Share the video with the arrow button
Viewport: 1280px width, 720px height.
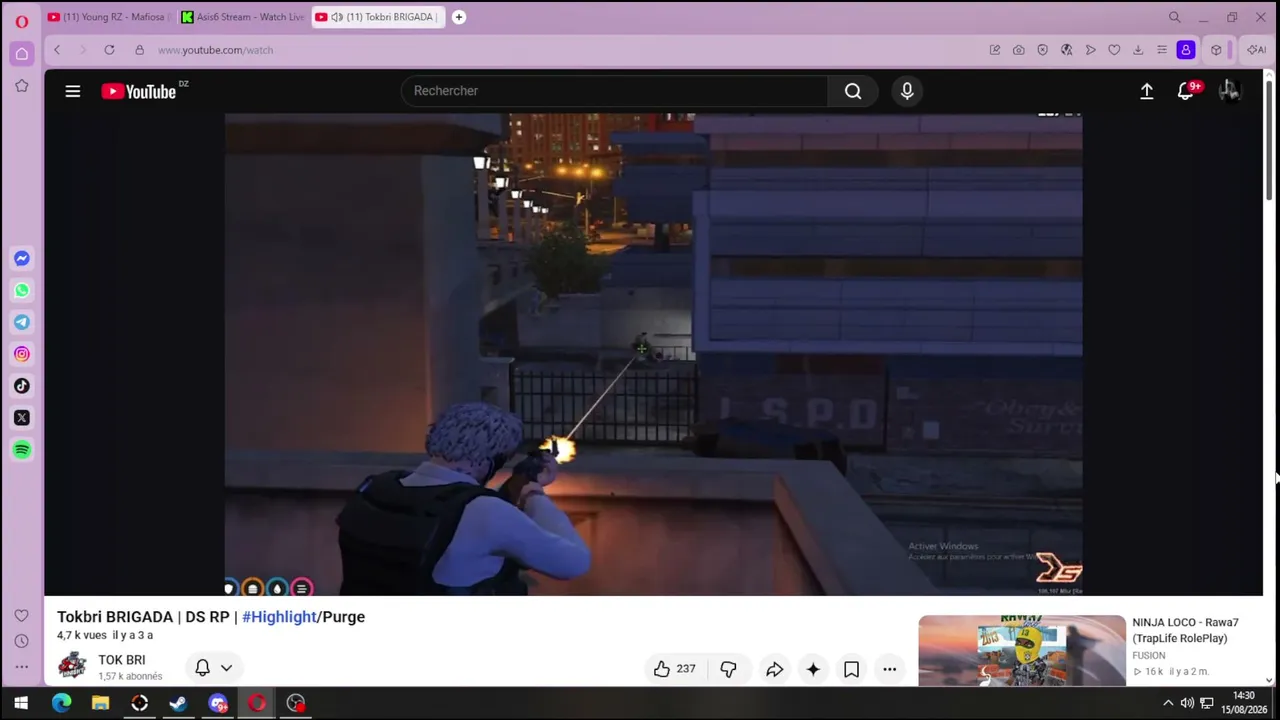(775, 669)
